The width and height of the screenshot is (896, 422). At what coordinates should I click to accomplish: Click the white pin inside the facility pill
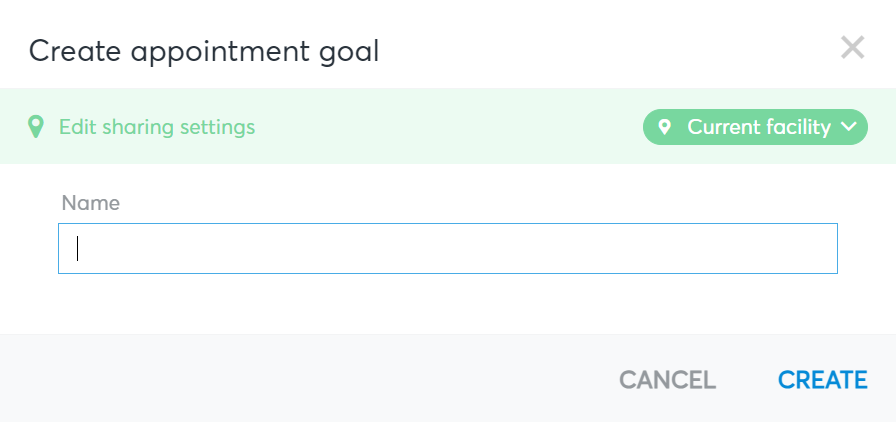point(664,126)
